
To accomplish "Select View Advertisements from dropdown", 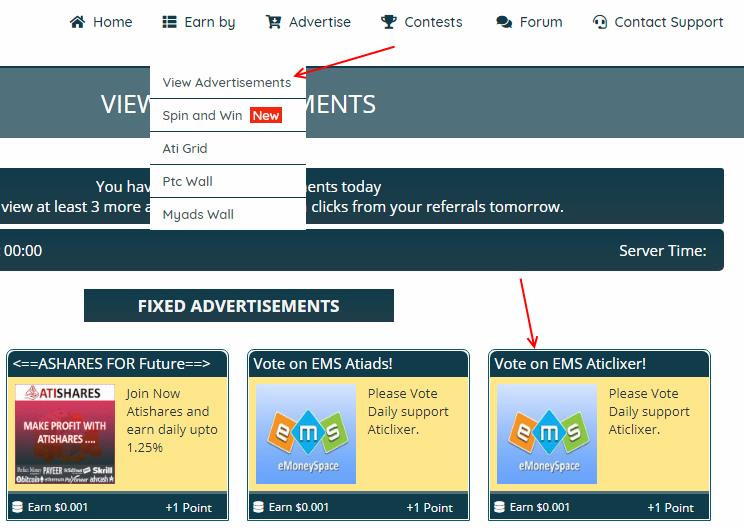I will coord(228,83).
